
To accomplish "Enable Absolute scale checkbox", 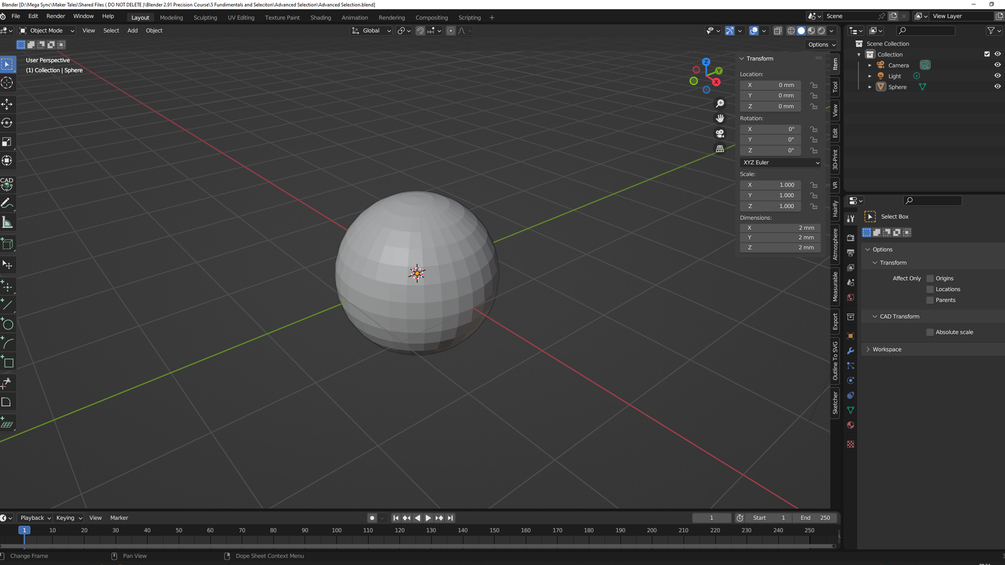I will pyautogui.click(x=930, y=332).
